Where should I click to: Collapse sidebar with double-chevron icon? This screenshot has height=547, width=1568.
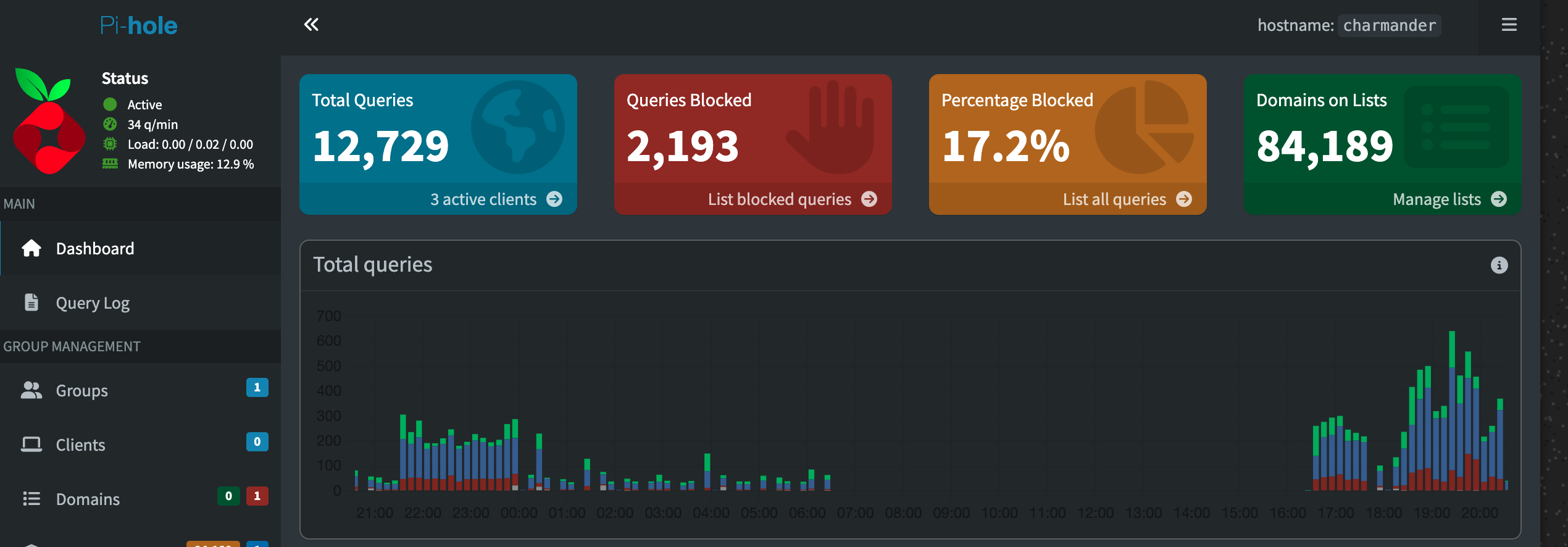click(x=311, y=25)
